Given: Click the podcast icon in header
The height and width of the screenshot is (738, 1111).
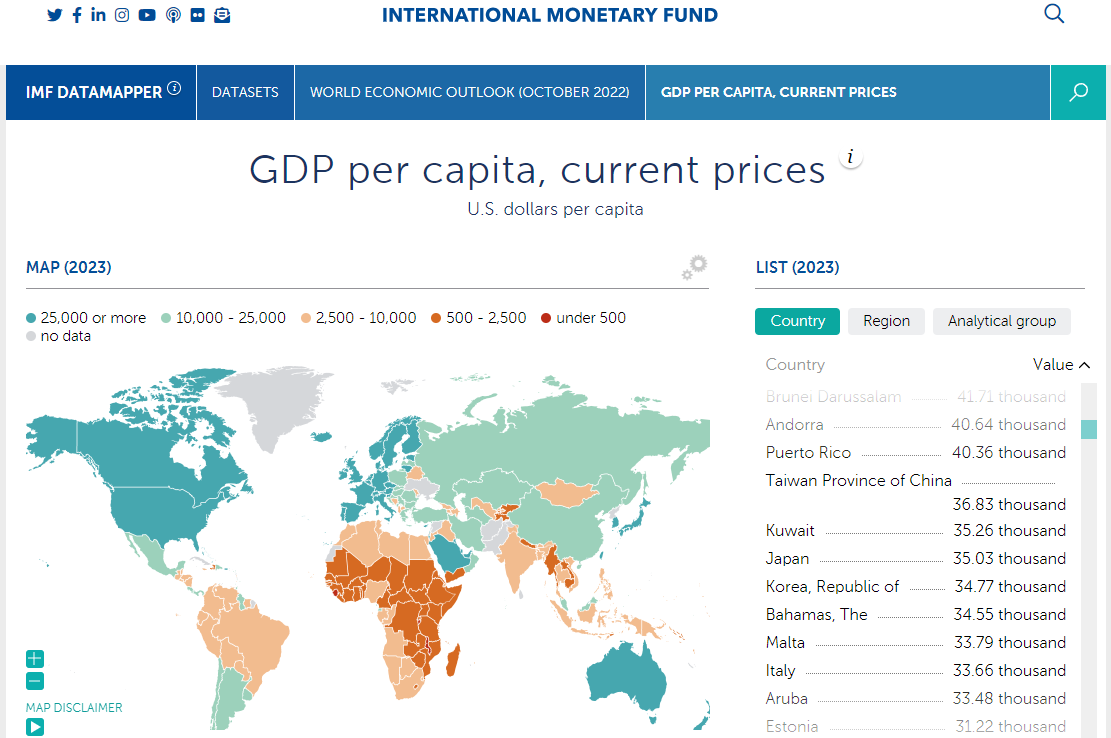Looking at the screenshot, I should 173,15.
